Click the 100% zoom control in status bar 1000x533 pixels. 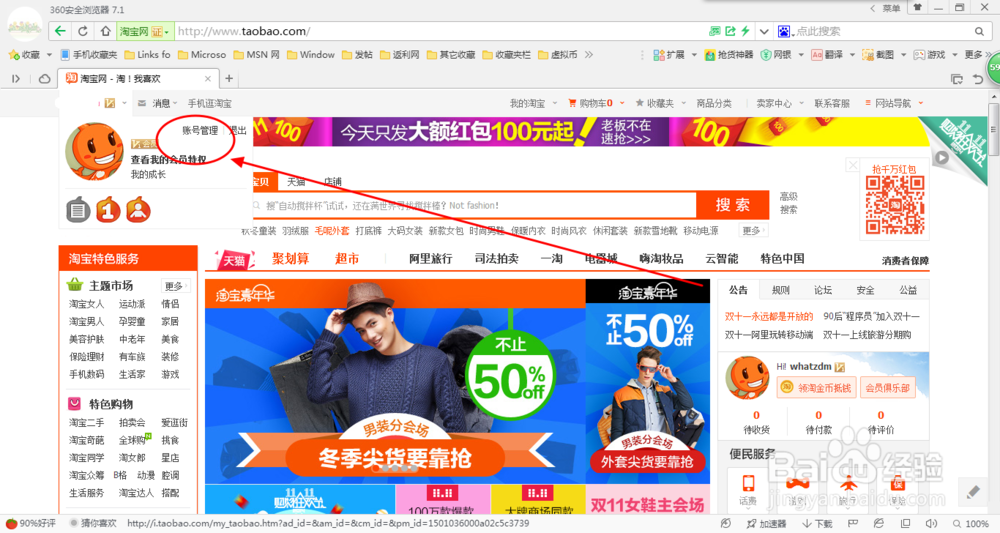(971, 523)
